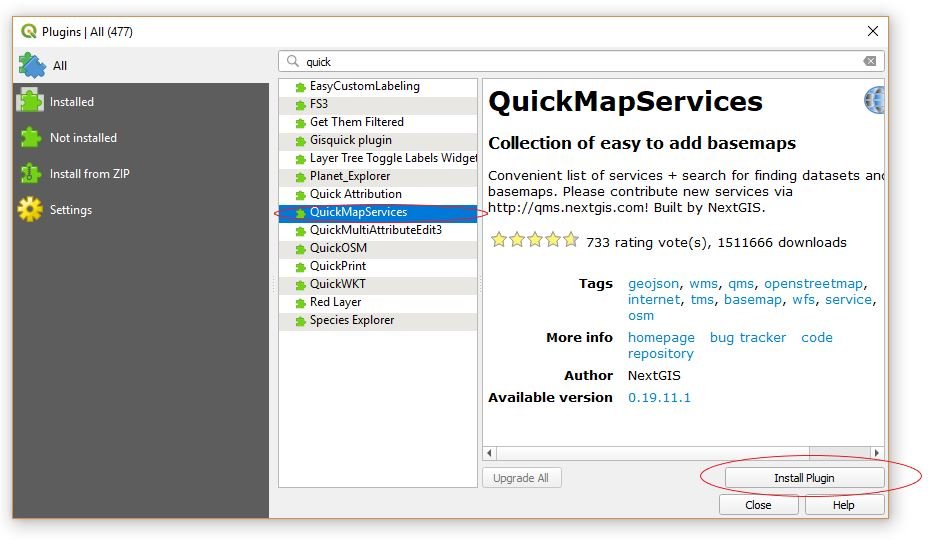Click the EasyCustomLabeling plugin icon
The height and width of the screenshot is (540, 930).
click(x=300, y=87)
